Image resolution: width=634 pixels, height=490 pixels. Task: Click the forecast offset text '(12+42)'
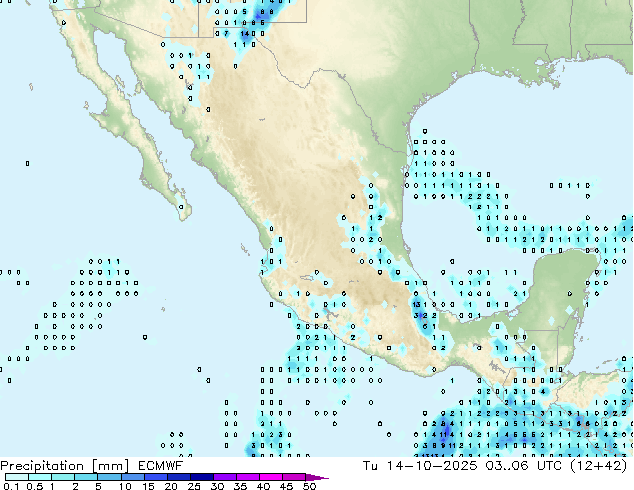click(598, 466)
